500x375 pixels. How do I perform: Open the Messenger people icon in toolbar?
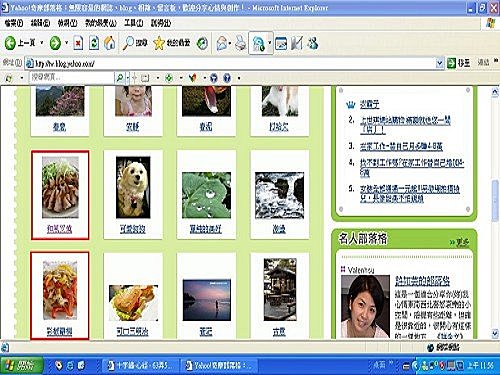point(313,43)
